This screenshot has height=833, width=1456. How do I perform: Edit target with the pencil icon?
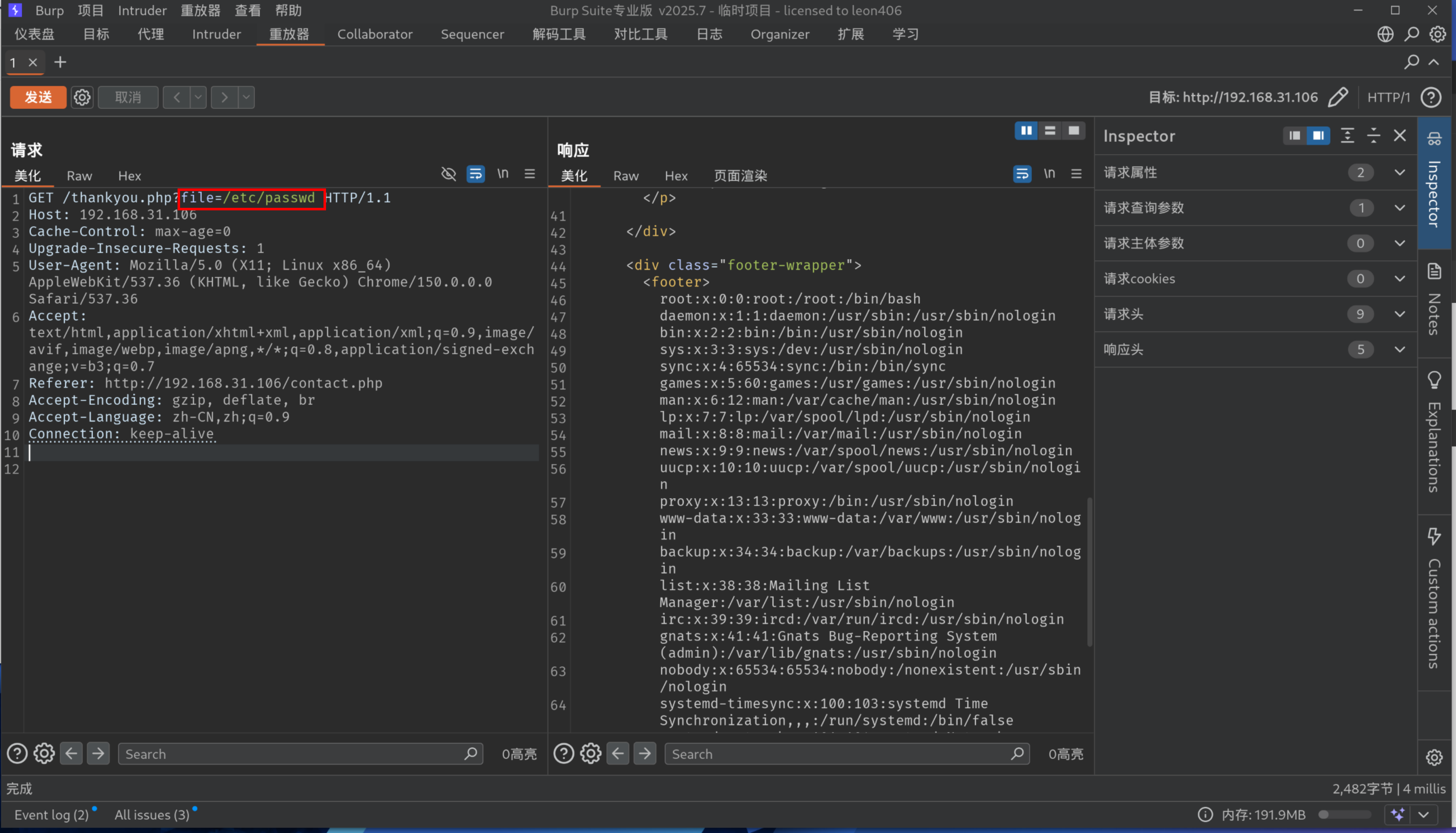[1337, 97]
